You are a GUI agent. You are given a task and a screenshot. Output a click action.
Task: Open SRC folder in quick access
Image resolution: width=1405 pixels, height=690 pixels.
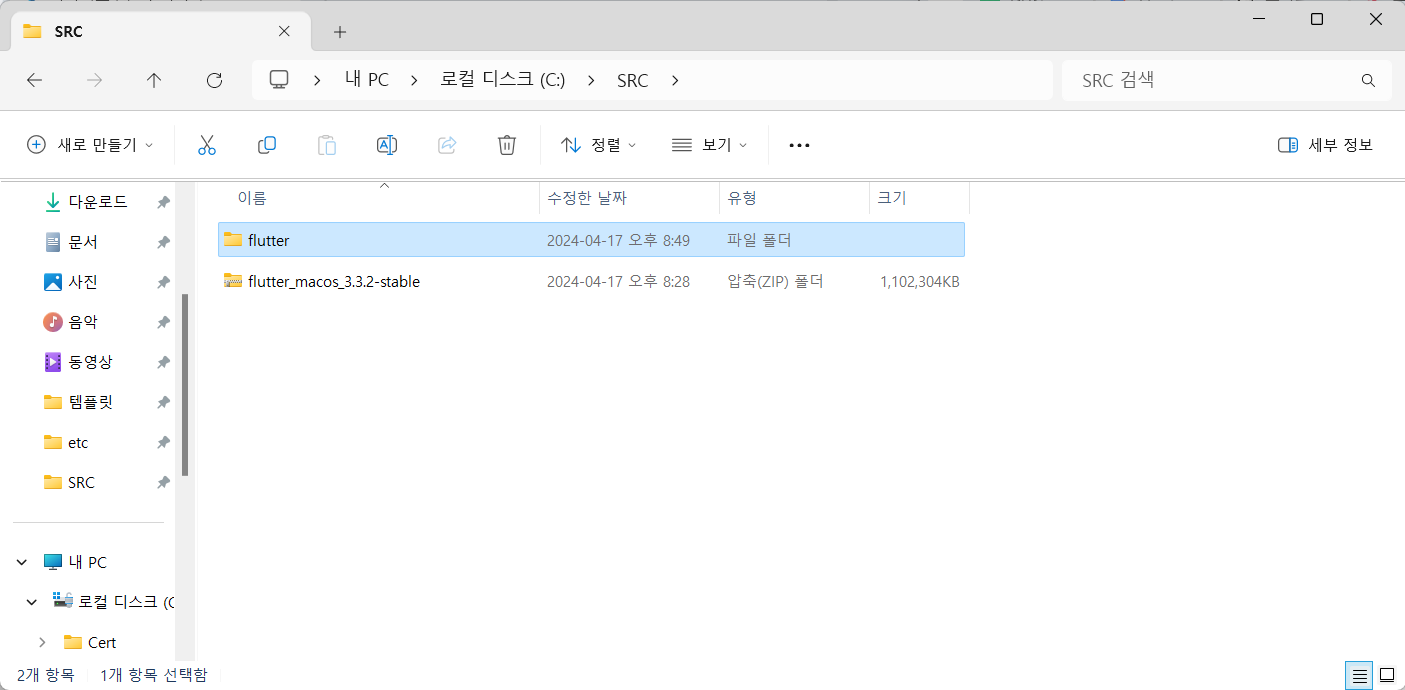pos(81,482)
